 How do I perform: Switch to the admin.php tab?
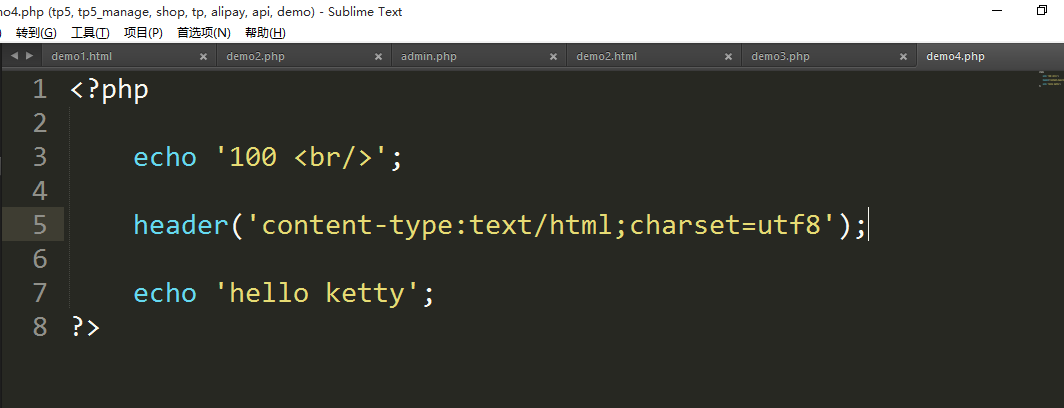coord(428,57)
